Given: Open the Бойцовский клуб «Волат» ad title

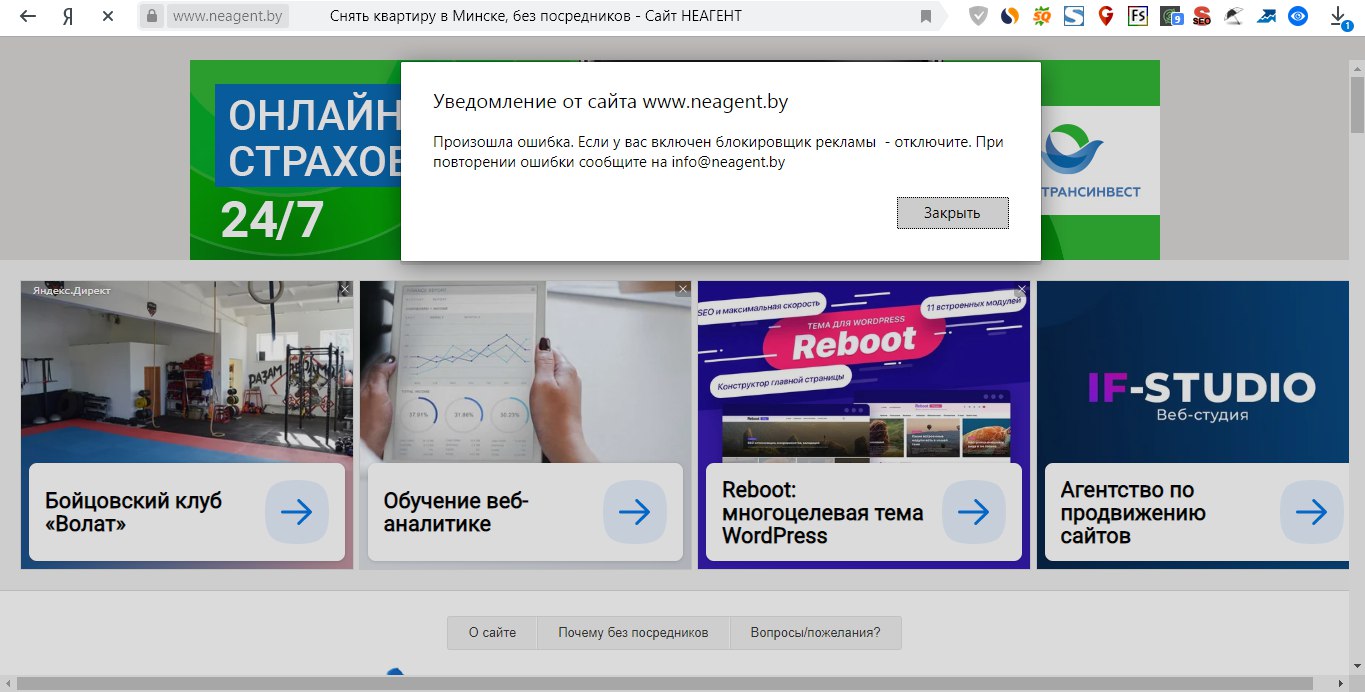Looking at the screenshot, I should (133, 512).
